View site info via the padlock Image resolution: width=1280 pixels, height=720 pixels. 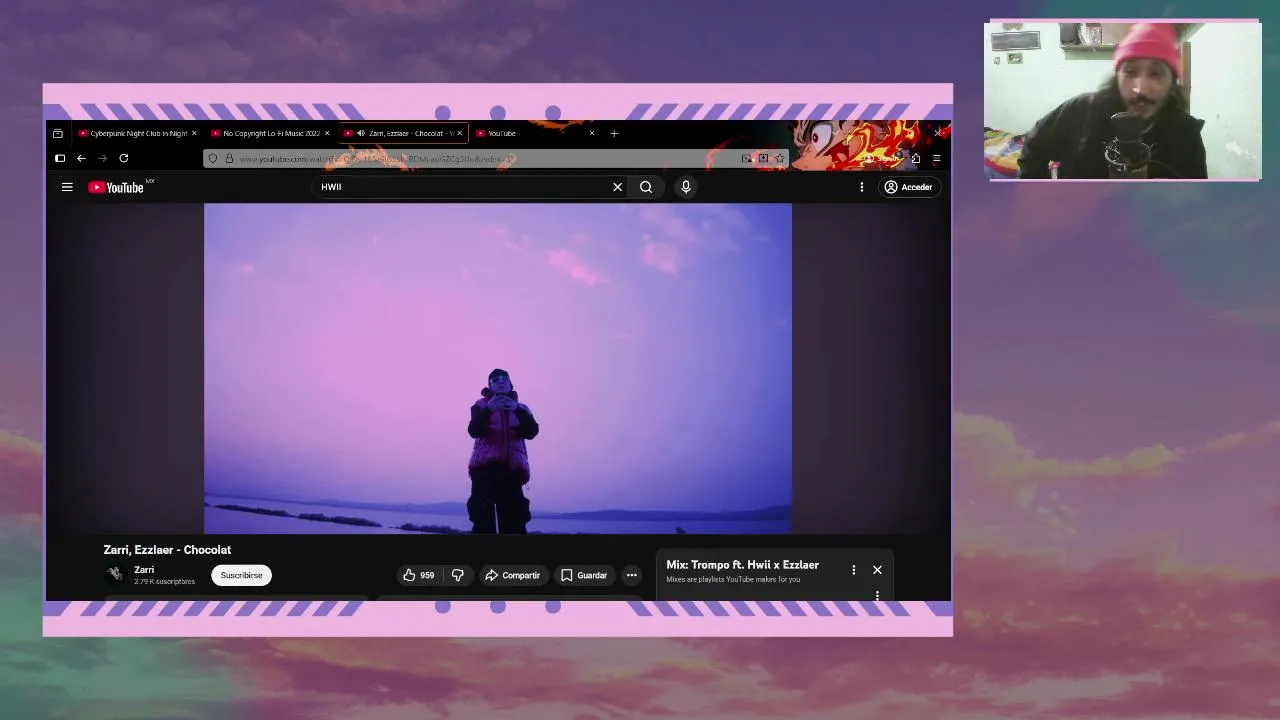coord(229,159)
